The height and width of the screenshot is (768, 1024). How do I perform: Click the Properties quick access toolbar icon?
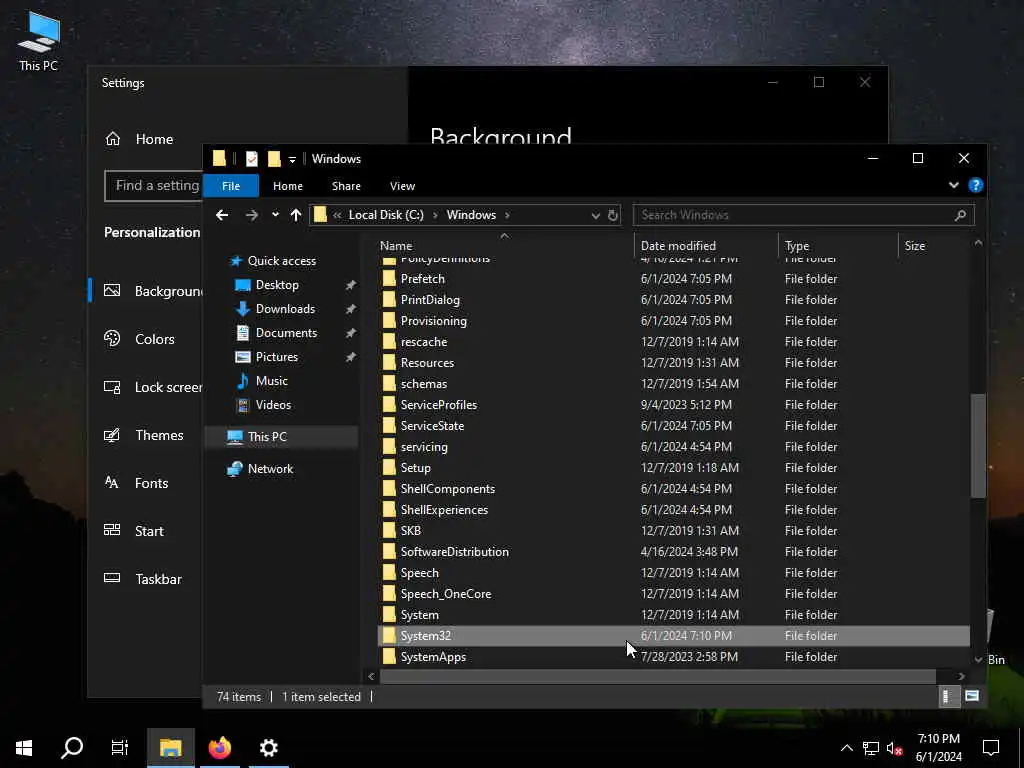[x=251, y=159]
